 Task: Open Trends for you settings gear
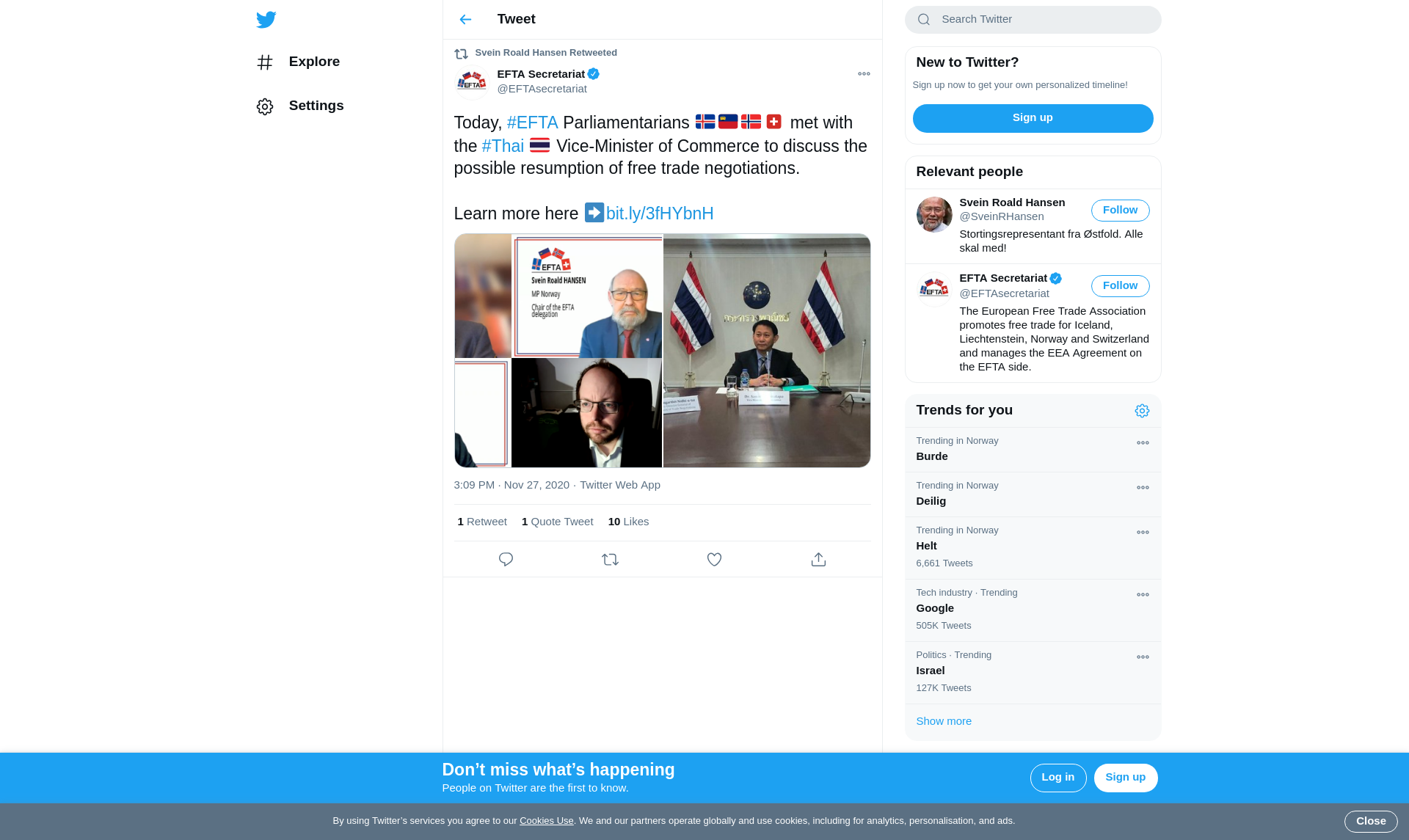(x=1142, y=411)
